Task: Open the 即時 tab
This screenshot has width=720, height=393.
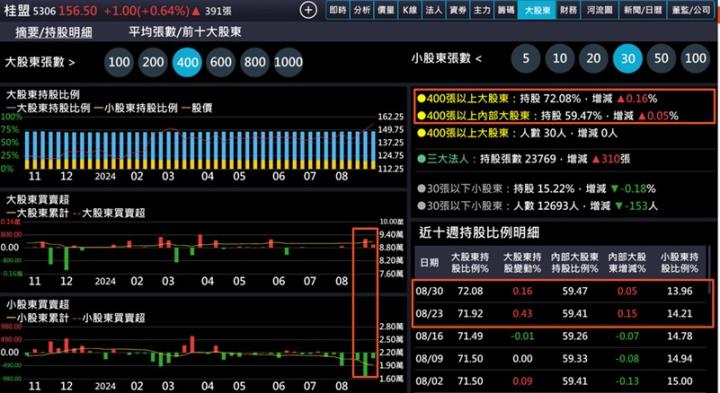Action: coord(338,10)
